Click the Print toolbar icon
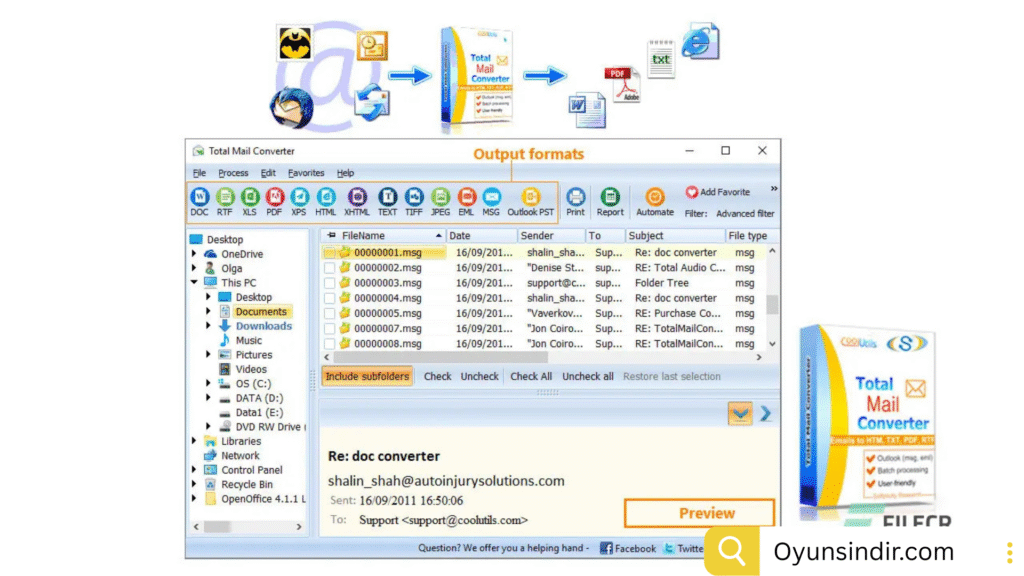This screenshot has width=1024, height=576. click(x=575, y=197)
